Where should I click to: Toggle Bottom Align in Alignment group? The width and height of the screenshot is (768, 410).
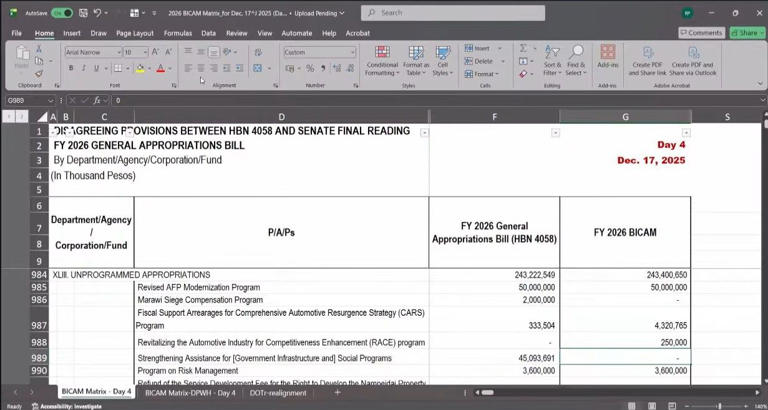point(214,51)
